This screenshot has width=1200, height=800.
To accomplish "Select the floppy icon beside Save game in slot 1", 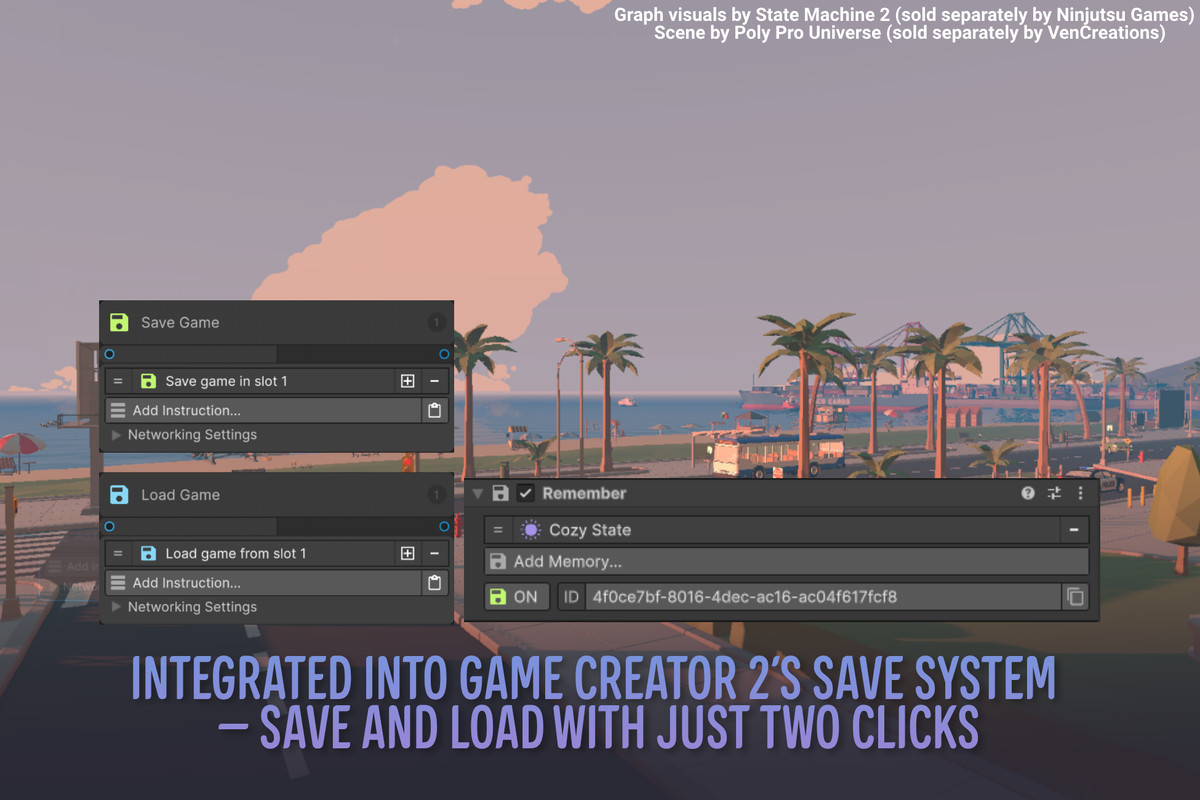I will tap(148, 381).
